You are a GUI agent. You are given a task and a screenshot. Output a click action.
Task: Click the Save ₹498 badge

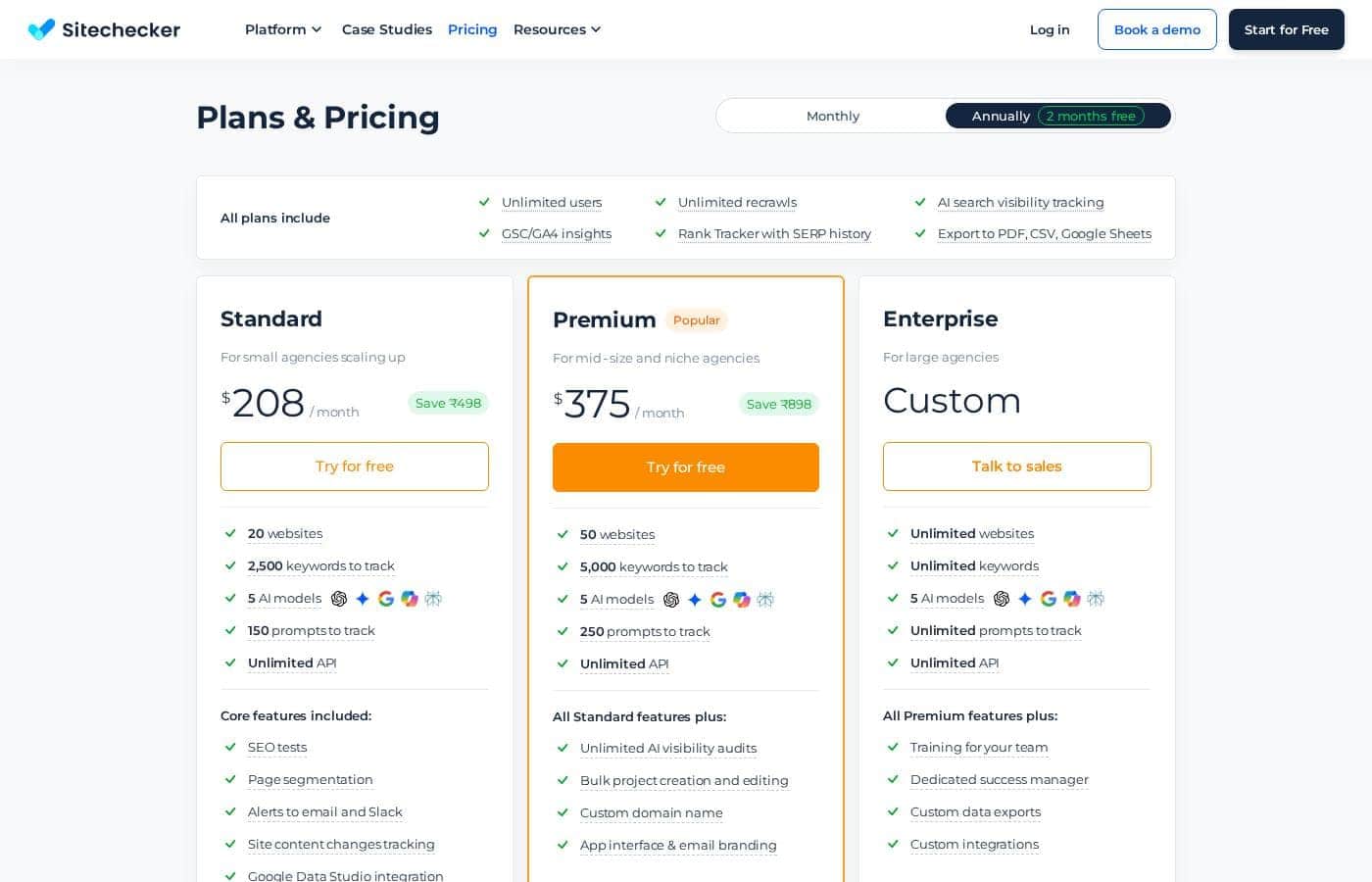(448, 403)
